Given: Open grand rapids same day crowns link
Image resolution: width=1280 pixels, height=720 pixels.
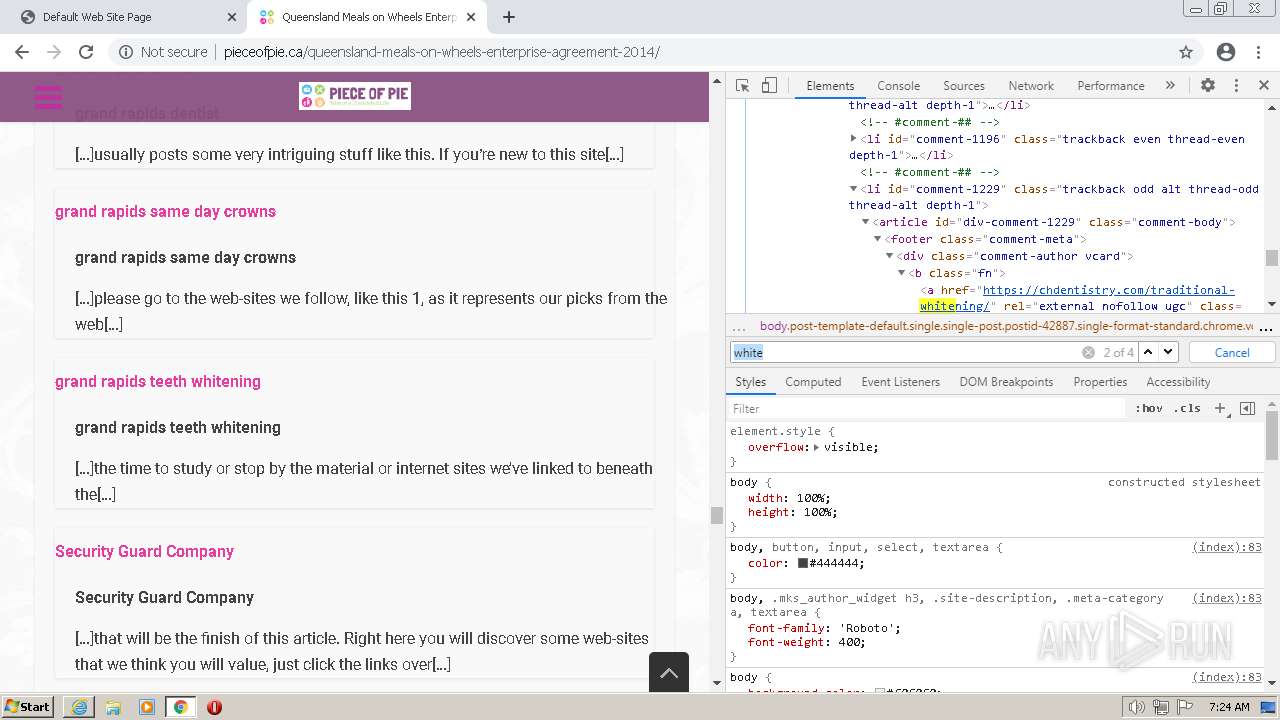Looking at the screenshot, I should [x=165, y=211].
